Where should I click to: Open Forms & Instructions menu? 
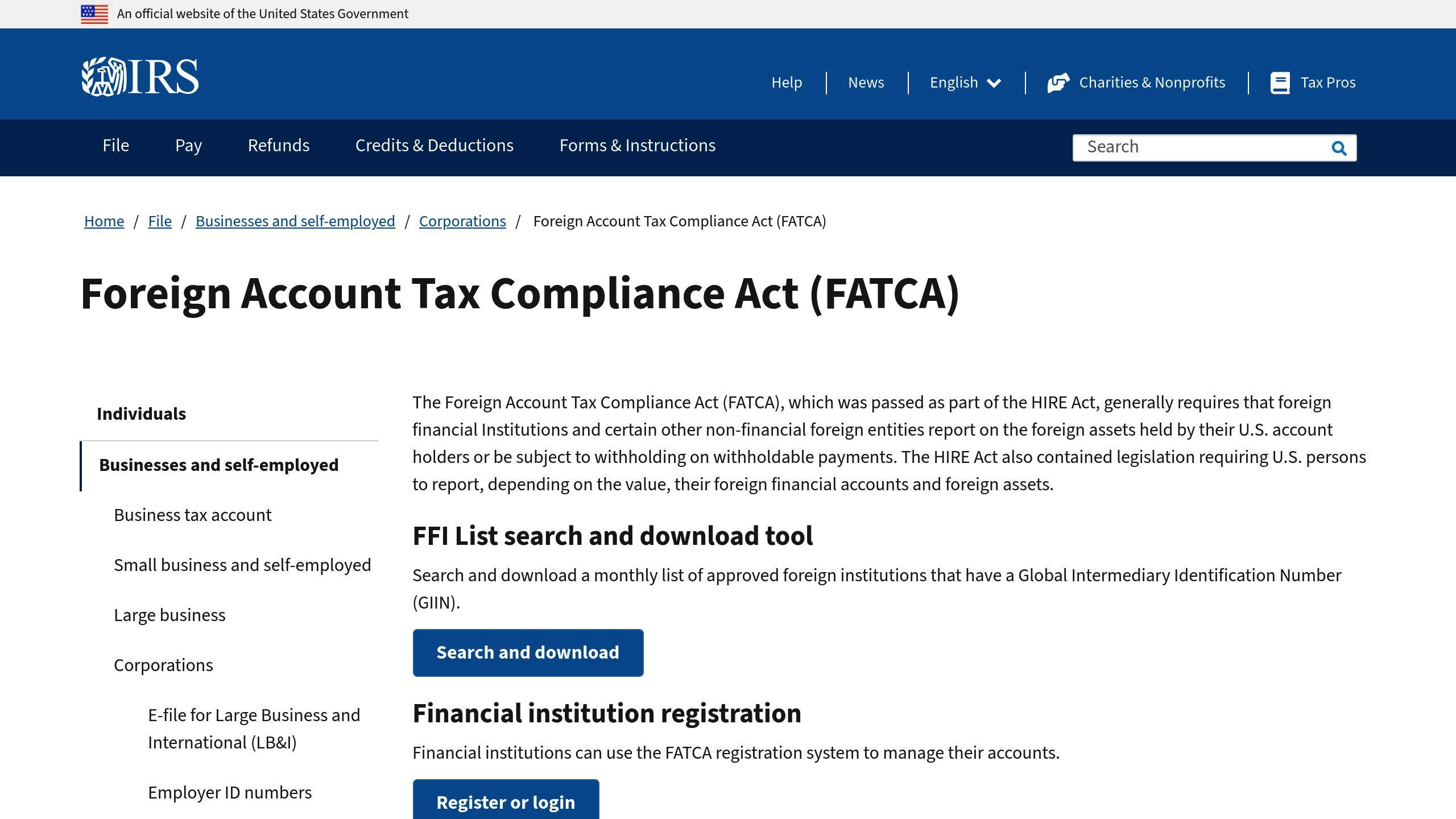[638, 146]
